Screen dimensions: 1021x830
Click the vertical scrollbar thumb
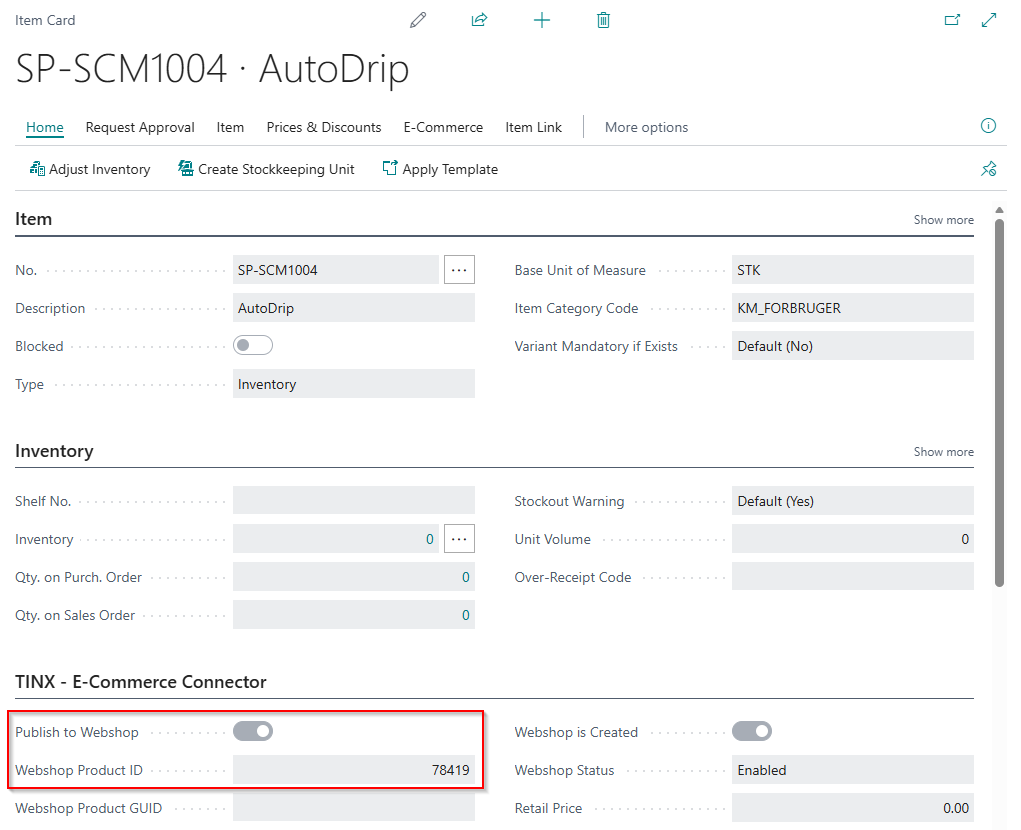point(1000,402)
